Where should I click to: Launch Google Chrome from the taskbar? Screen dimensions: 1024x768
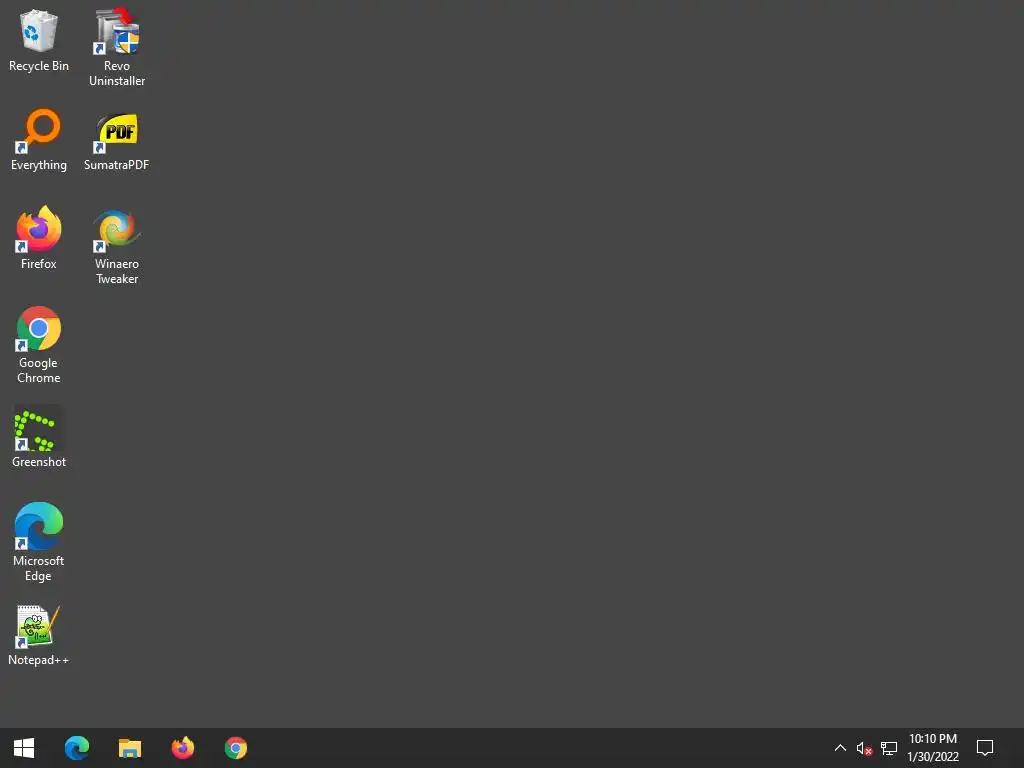[x=236, y=748]
